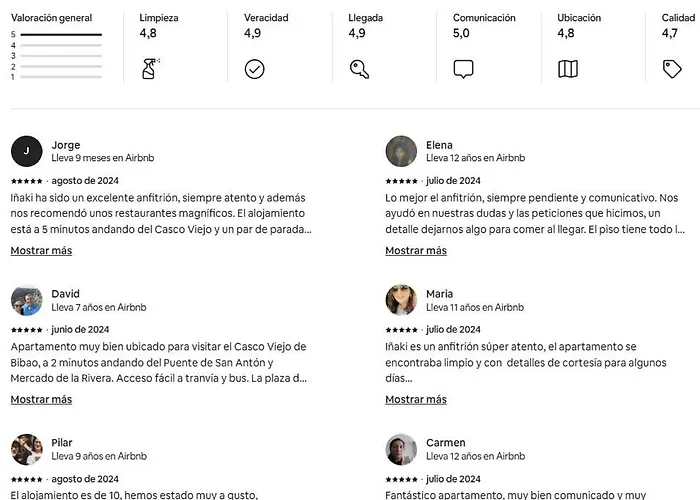Click the Llegada key icon
The height and width of the screenshot is (500, 700).
(359, 69)
